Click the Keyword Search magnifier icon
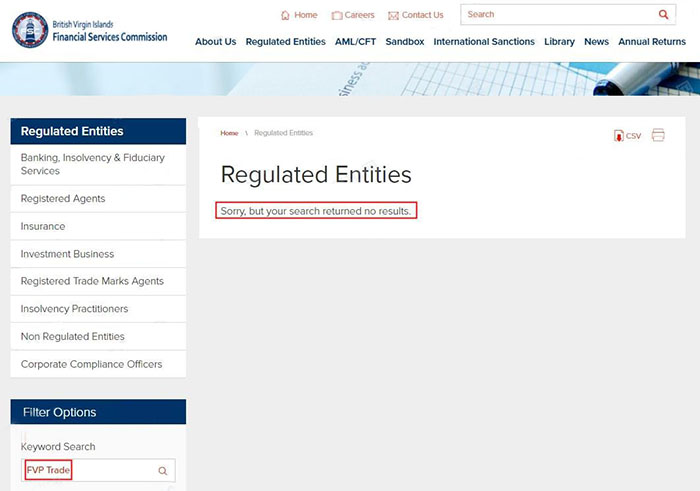Viewport: 700px width, 491px height. 163,471
